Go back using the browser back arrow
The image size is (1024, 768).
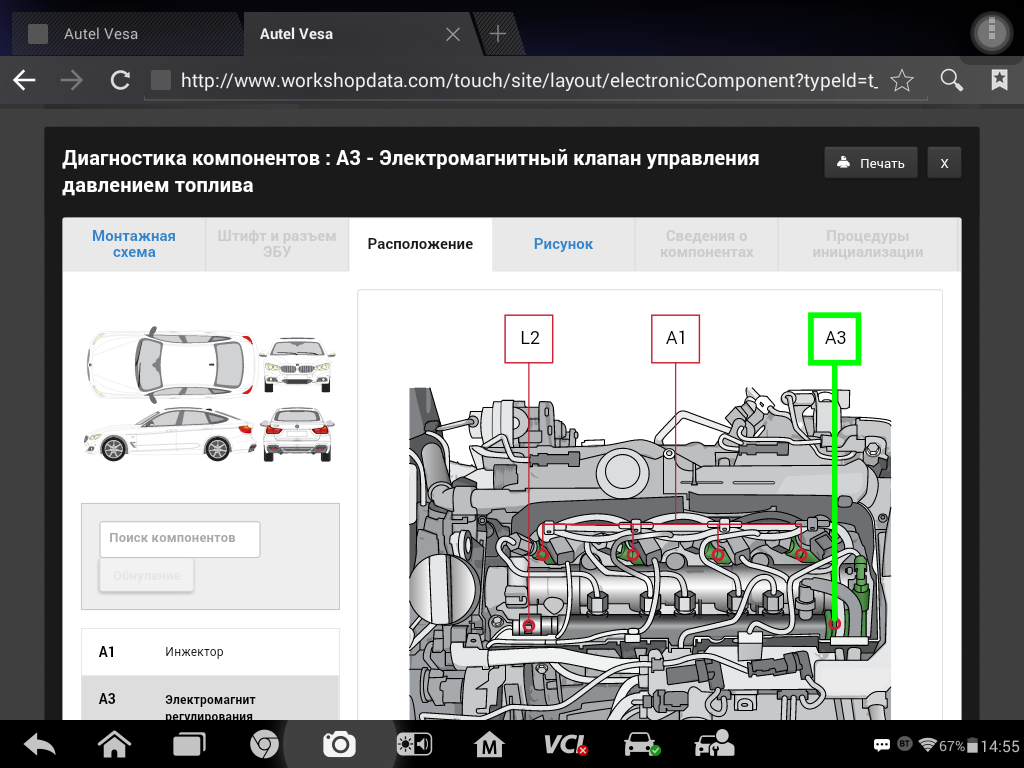tap(24, 80)
